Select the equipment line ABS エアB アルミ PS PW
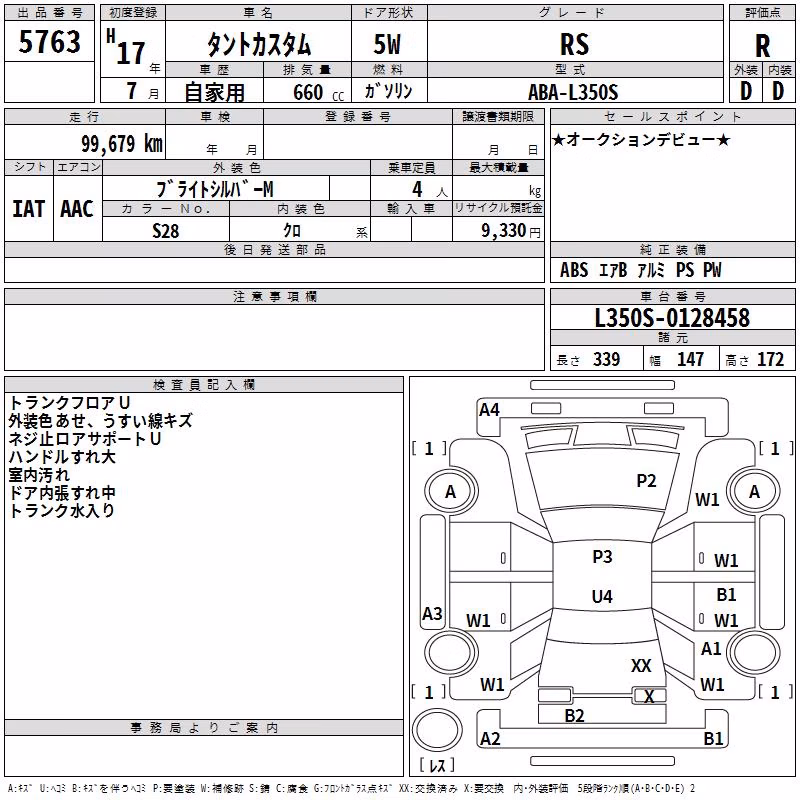Screen dimensions: 800x800 click(641, 270)
